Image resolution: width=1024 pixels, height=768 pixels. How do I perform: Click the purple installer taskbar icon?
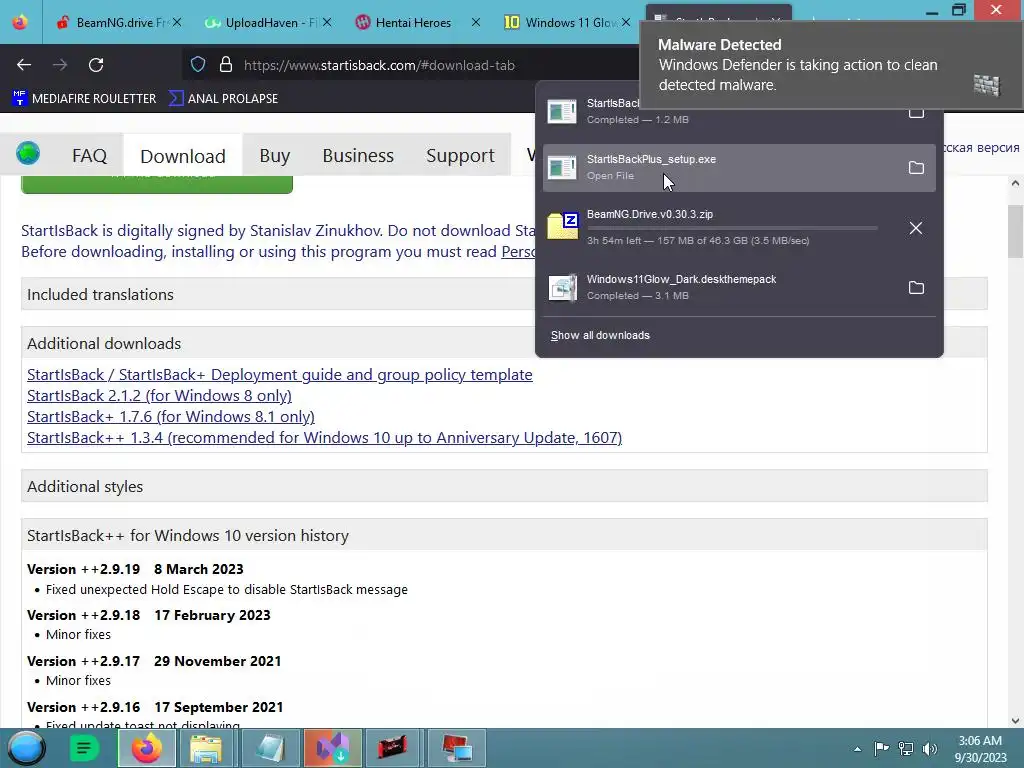click(x=332, y=748)
